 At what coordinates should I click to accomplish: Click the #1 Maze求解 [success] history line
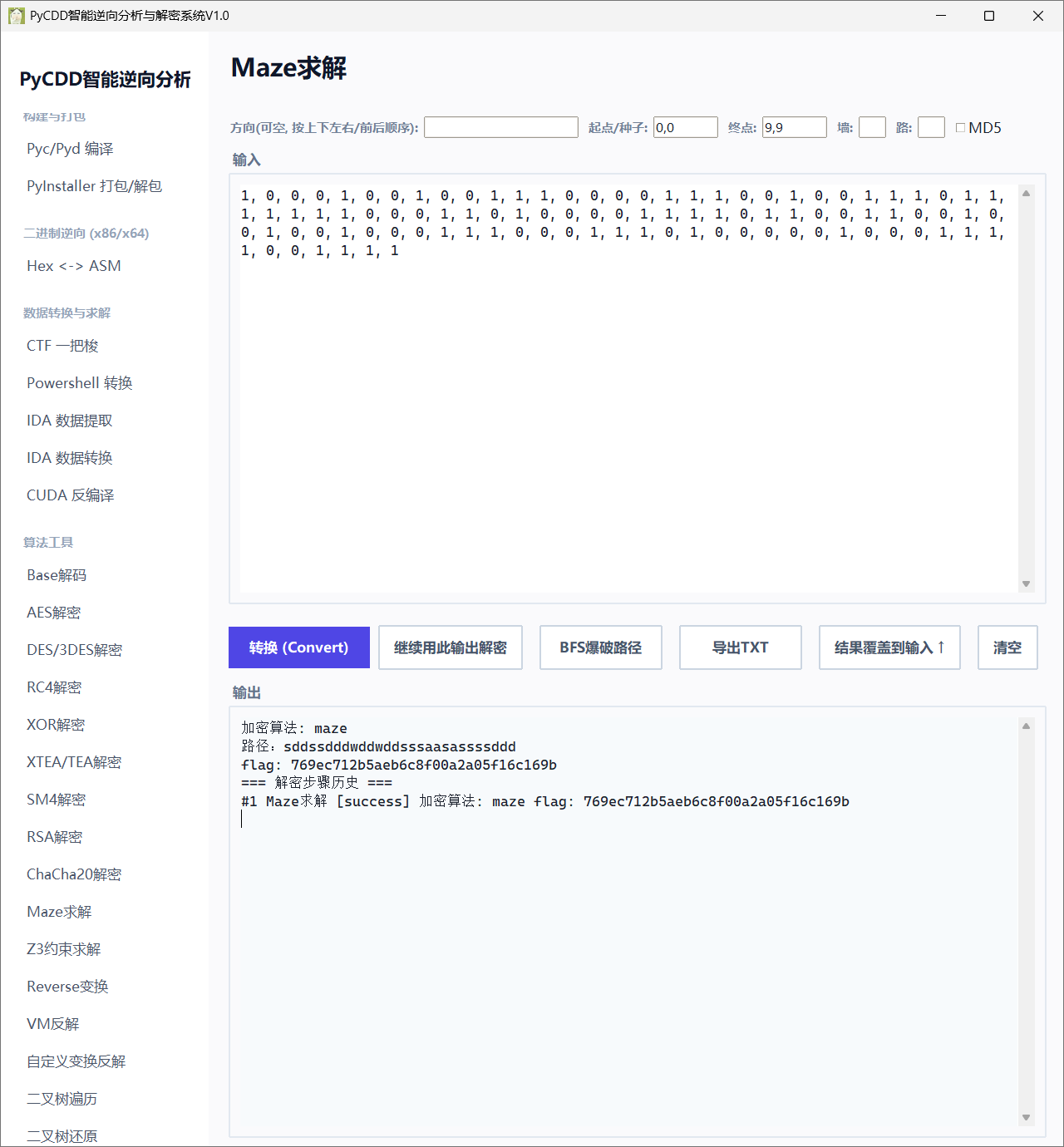pyautogui.click(x=545, y=801)
